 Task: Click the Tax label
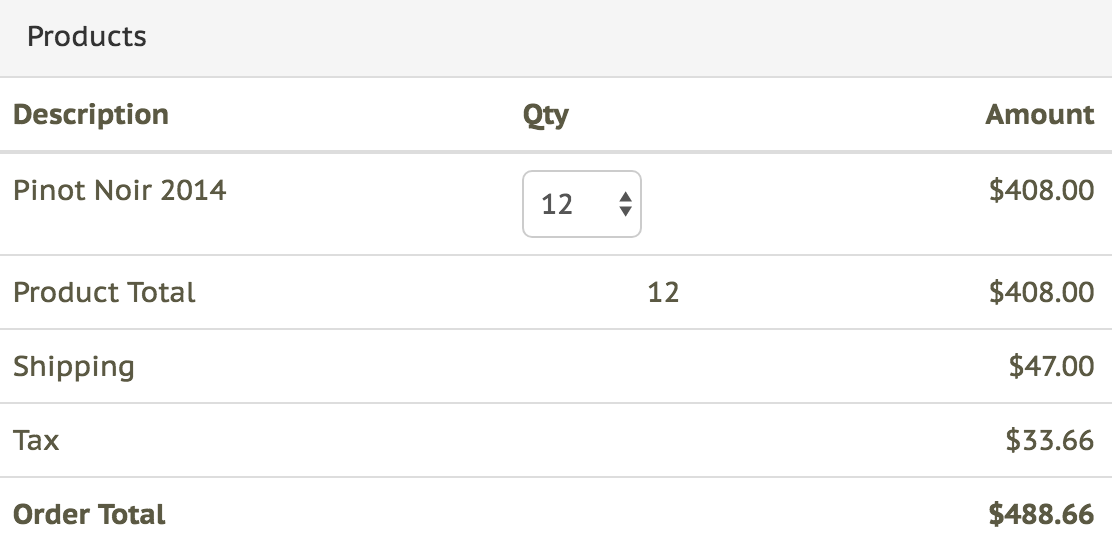pos(36,440)
